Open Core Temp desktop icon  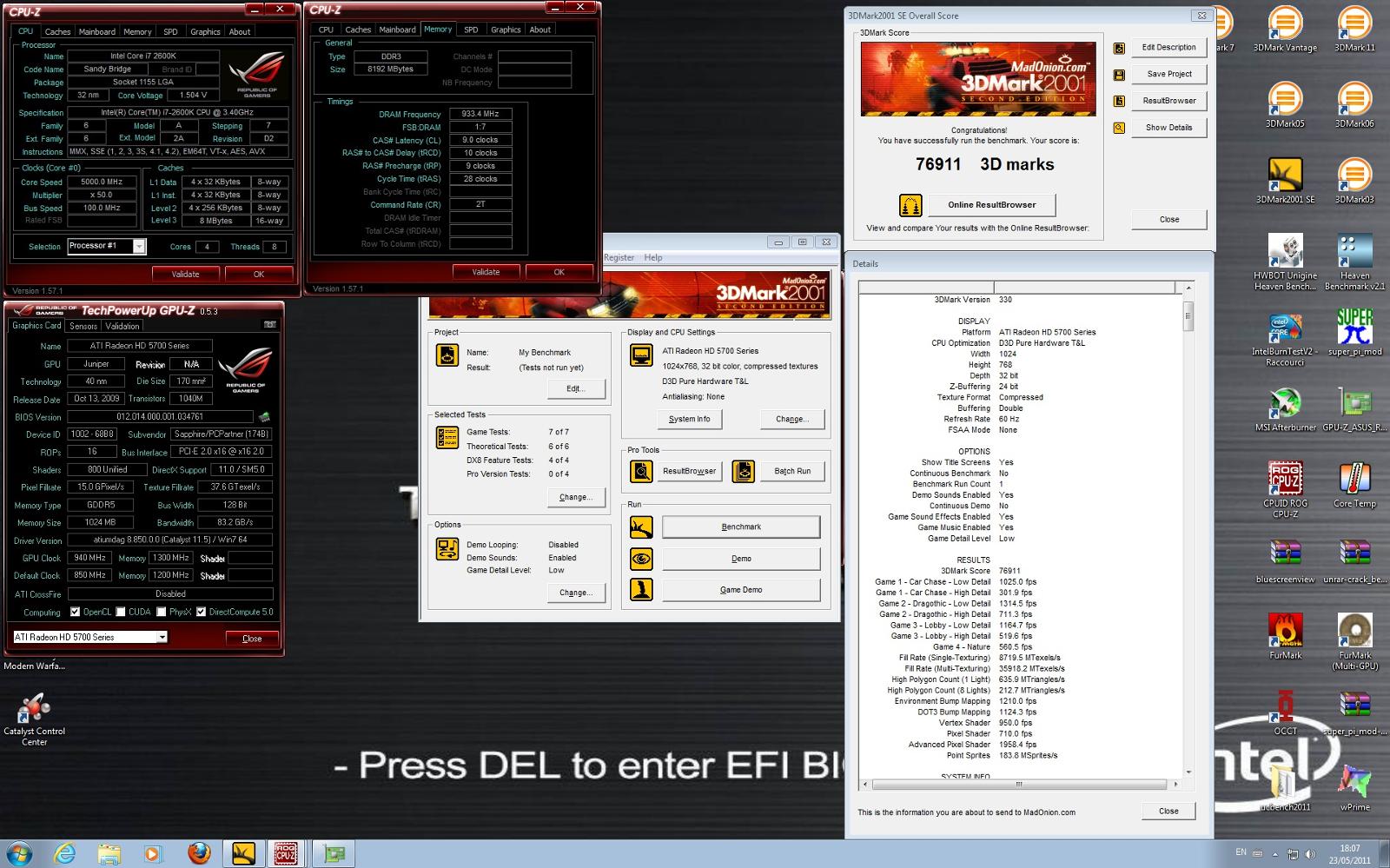tap(1354, 485)
